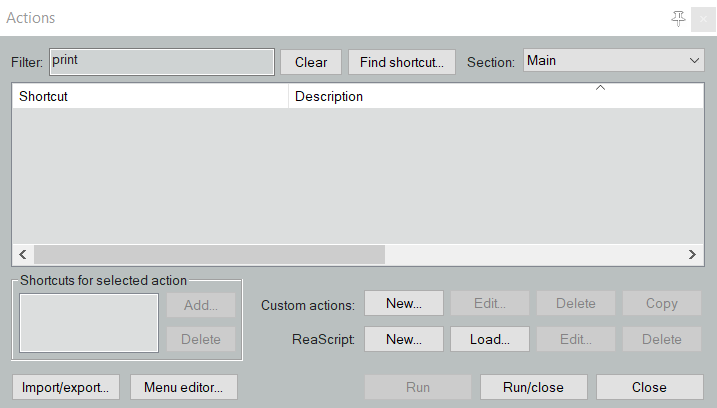Click the horizontal scrollbar thumb

pos(208,255)
